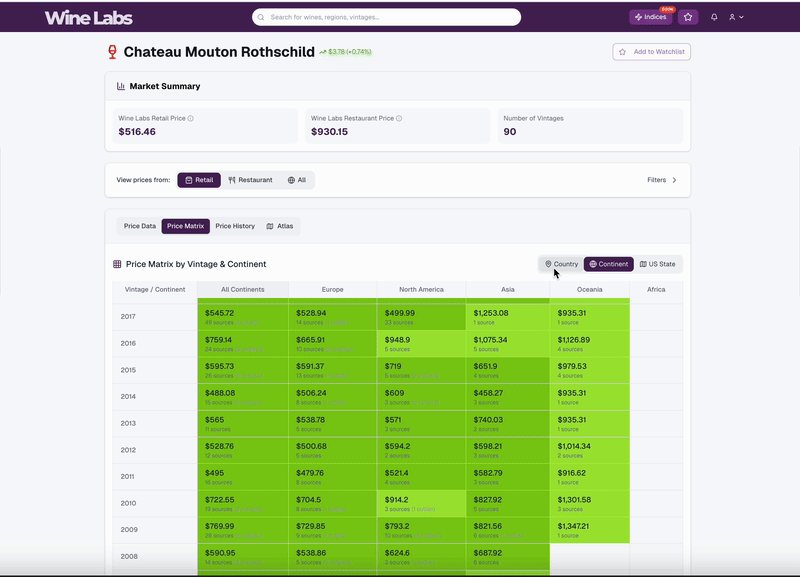Click the Europe column header
The height and width of the screenshot is (577, 800).
tap(333, 289)
